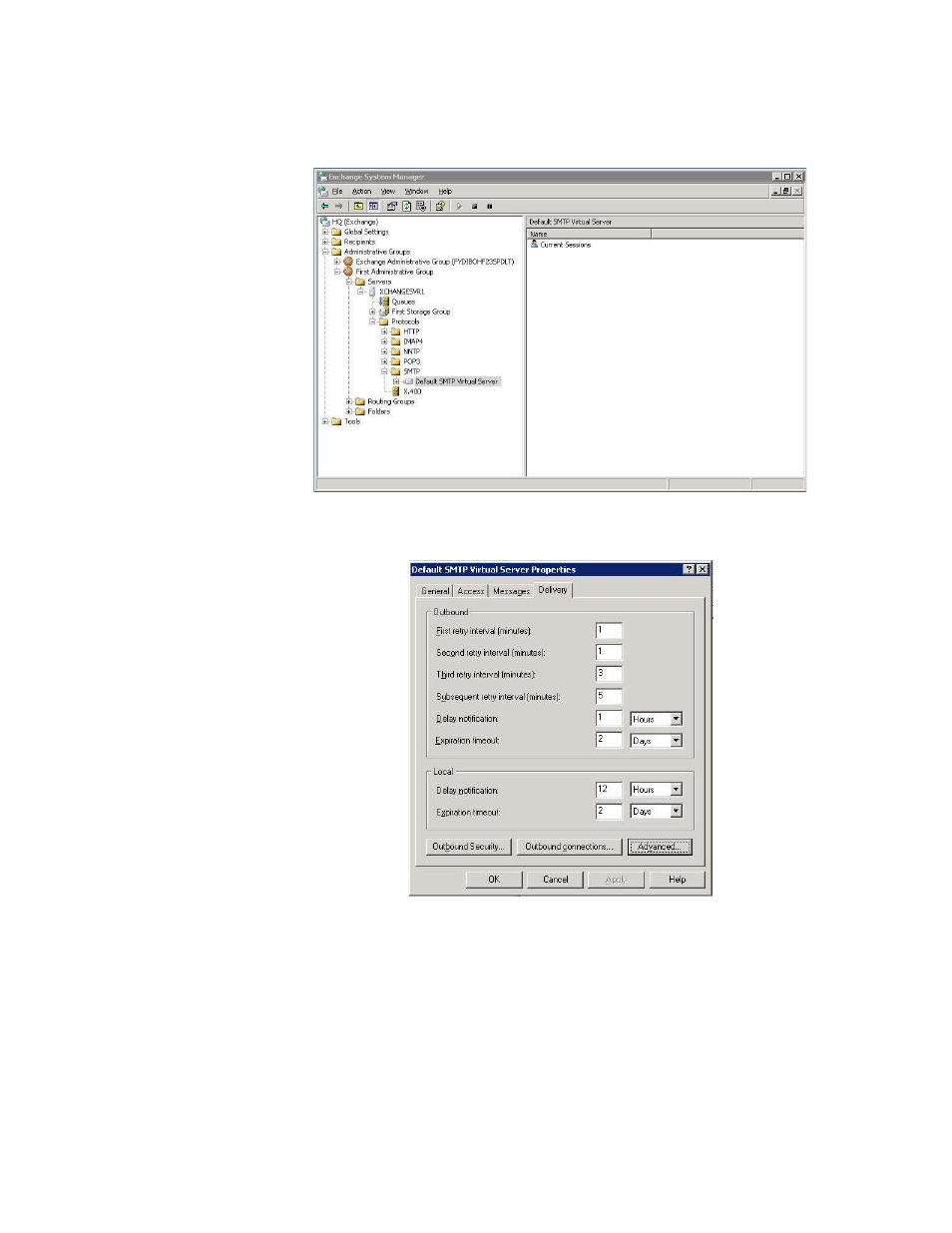Click OK in the Properties dialog
This screenshot has height=1233, width=952.
(x=494, y=880)
